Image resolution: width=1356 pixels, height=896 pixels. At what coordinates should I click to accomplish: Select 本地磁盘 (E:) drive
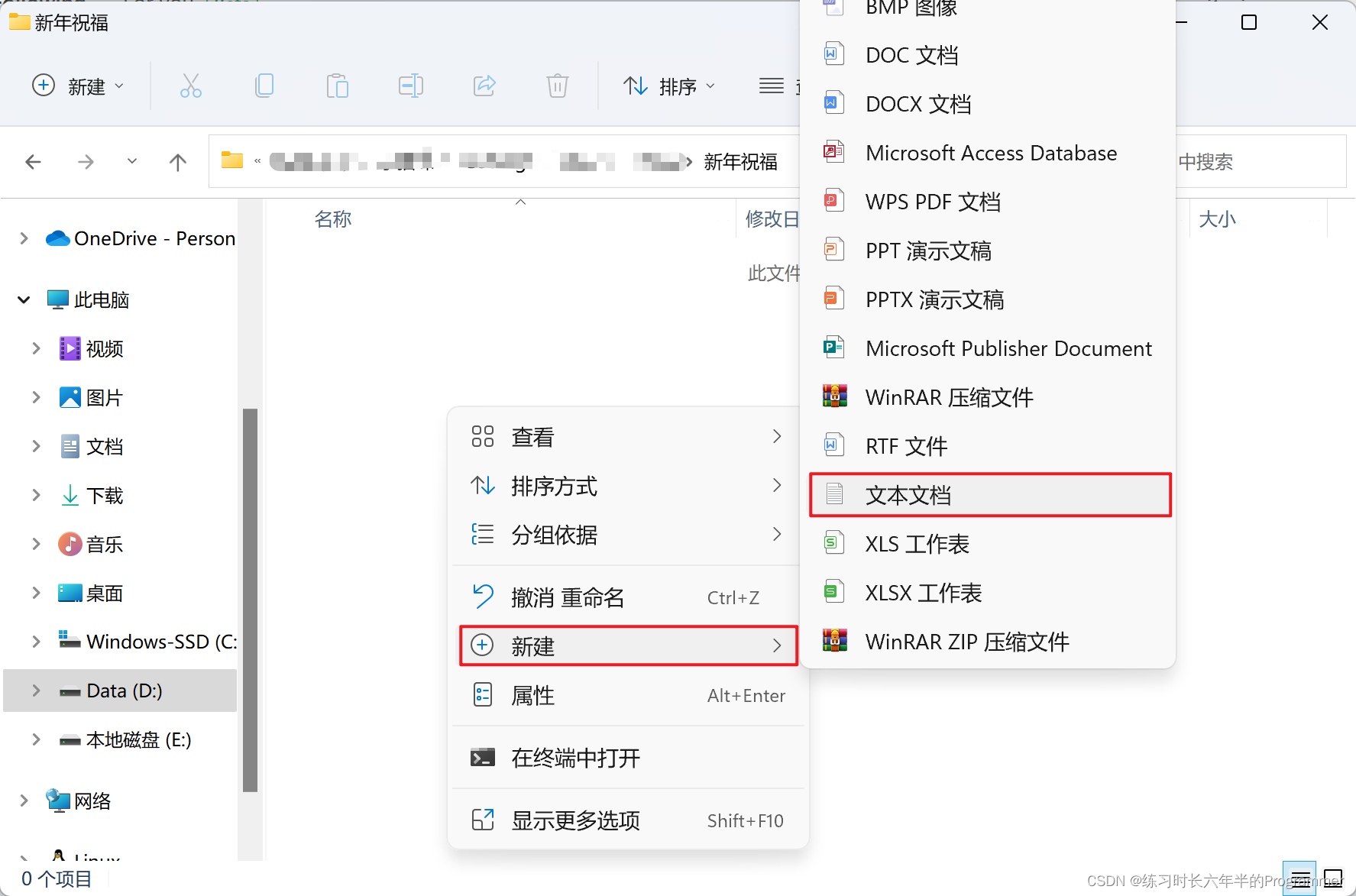coord(125,739)
